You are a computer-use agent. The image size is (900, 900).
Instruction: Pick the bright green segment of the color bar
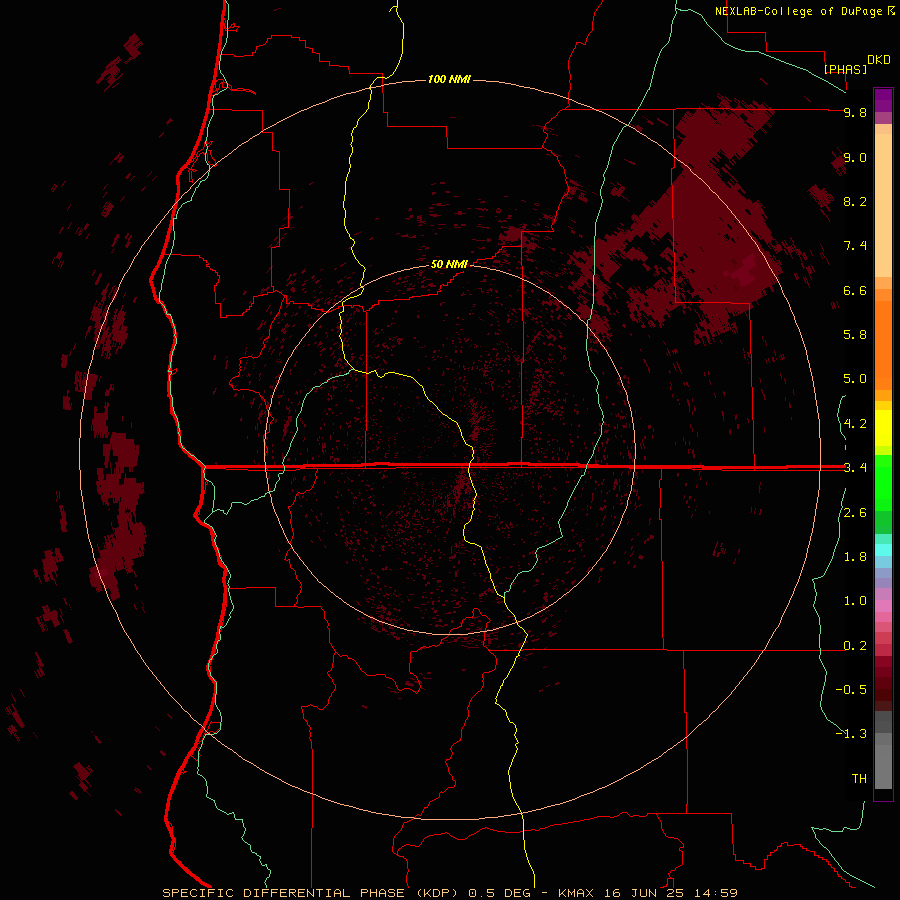(883, 482)
